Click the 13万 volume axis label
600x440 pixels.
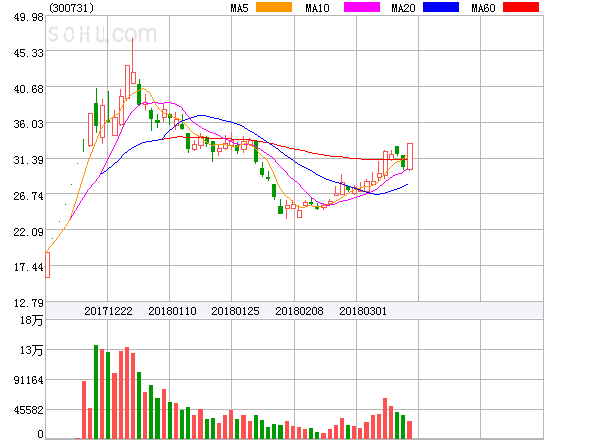tap(32, 350)
